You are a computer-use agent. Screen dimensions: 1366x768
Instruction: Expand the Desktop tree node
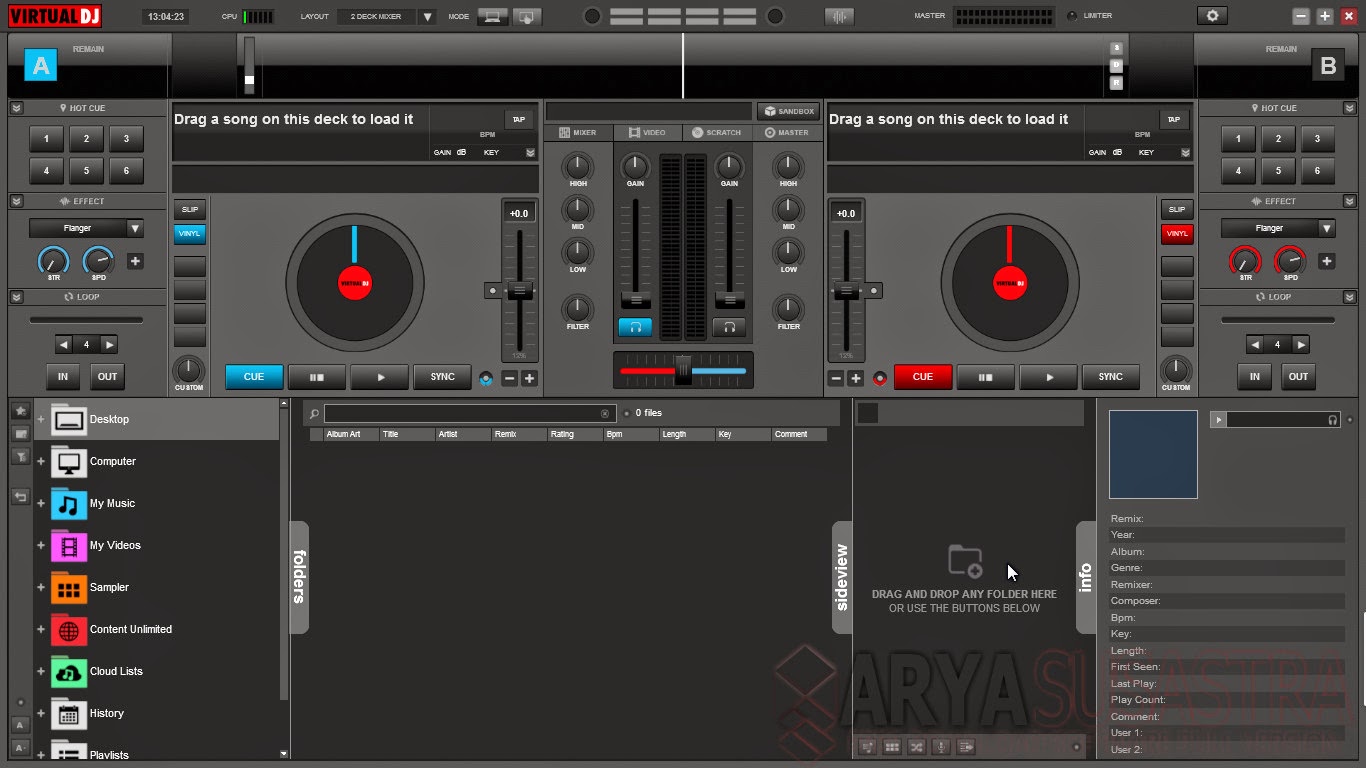41,419
